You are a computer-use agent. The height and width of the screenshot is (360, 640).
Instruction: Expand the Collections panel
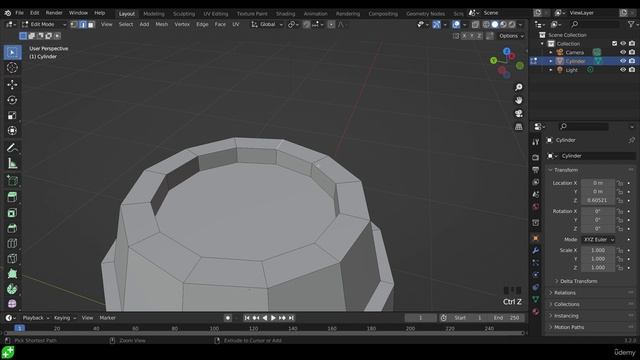click(x=566, y=304)
